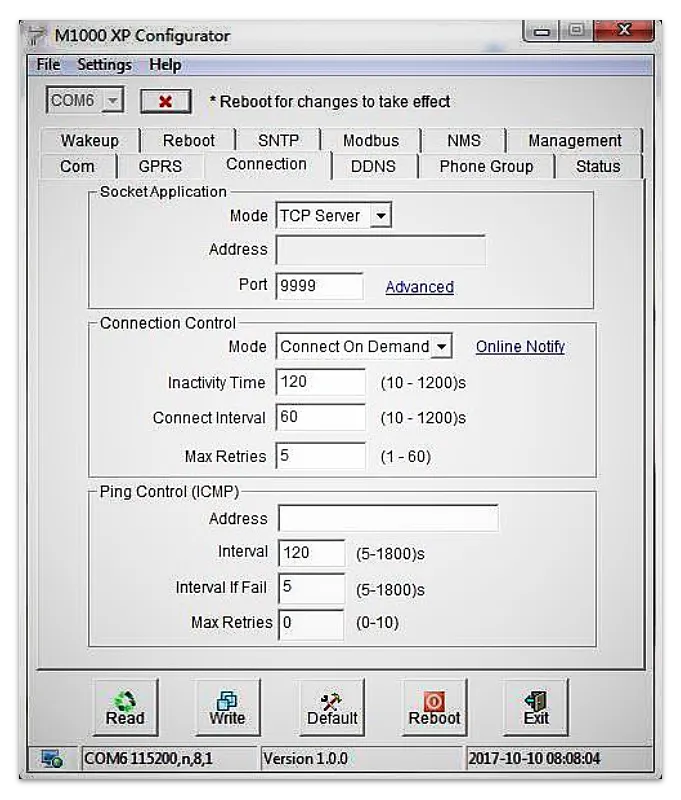Image resolution: width=681 pixels, height=800 pixels.
Task: Click the Reboot for changes notice text
Action: [x=330, y=102]
